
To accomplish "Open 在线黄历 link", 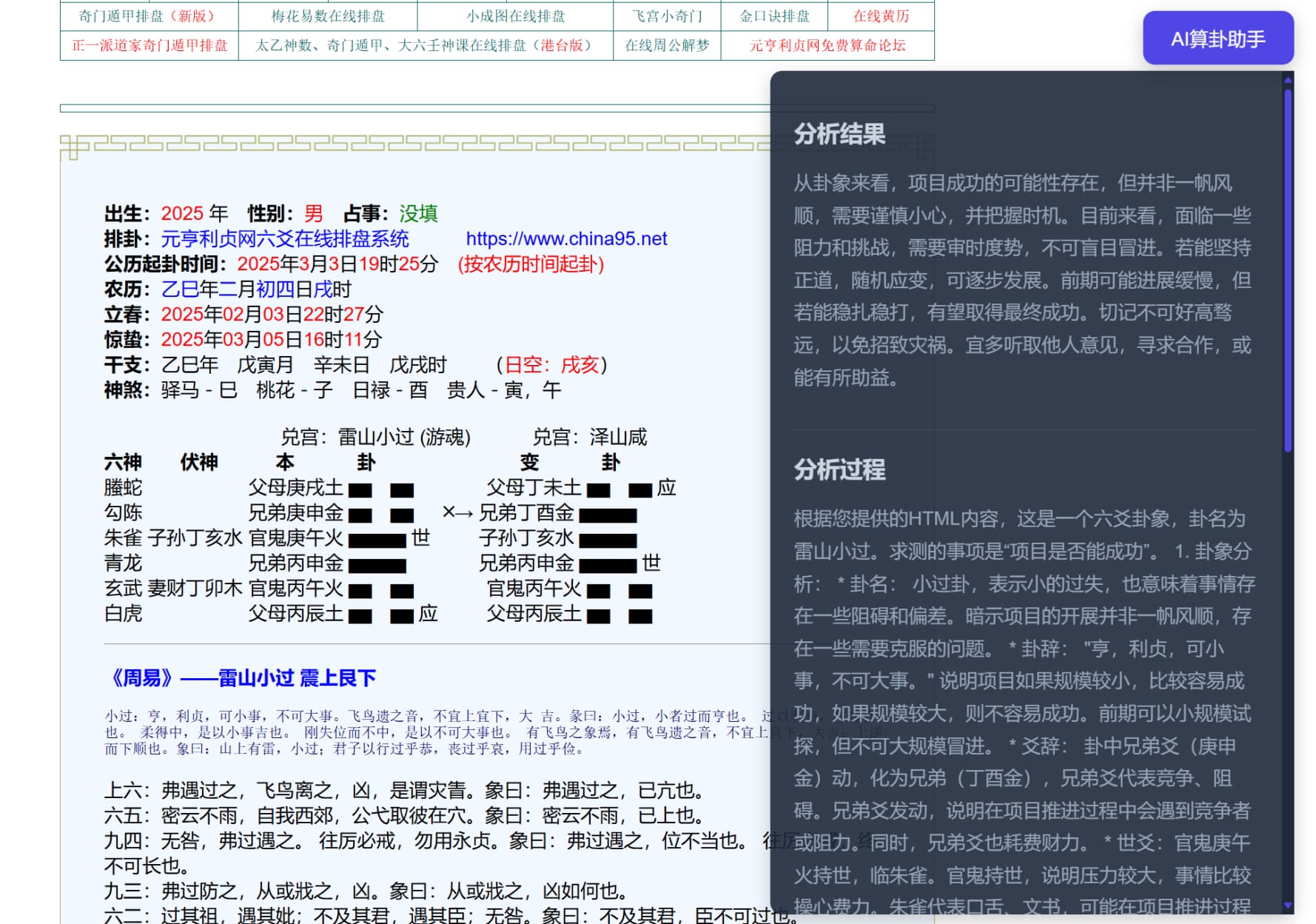I will click(881, 16).
